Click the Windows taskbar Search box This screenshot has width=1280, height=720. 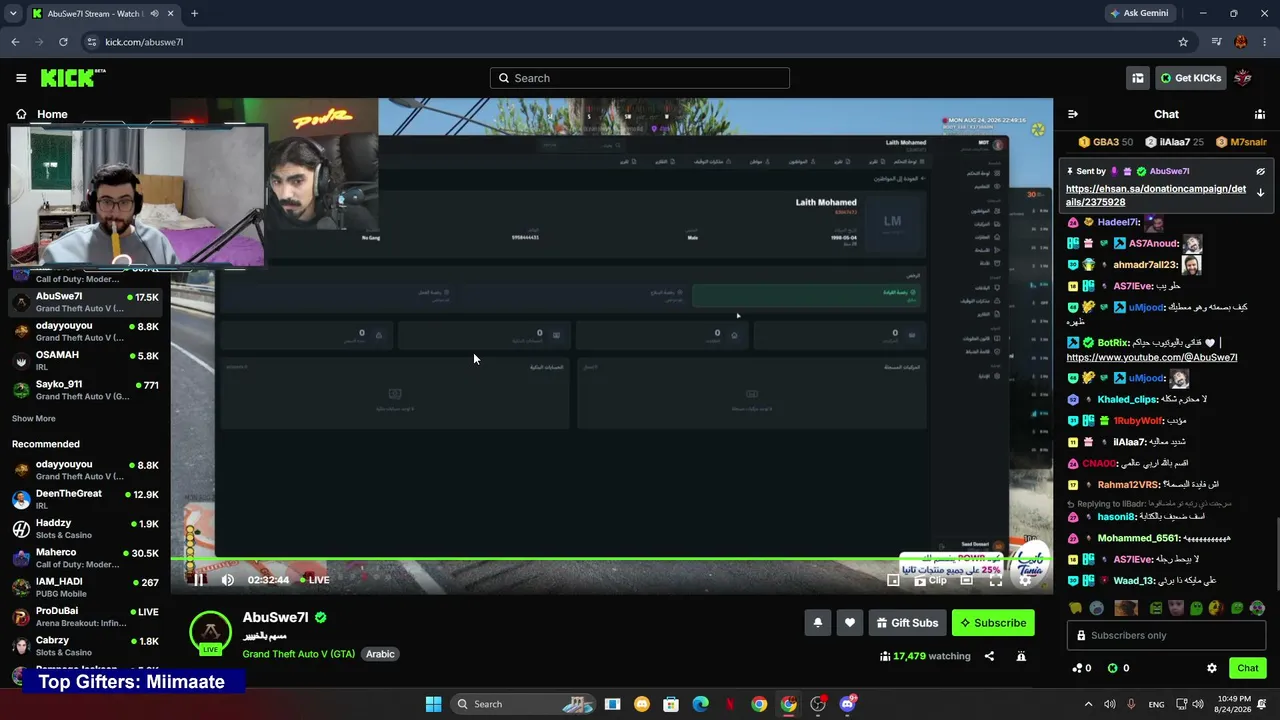coord(524,704)
